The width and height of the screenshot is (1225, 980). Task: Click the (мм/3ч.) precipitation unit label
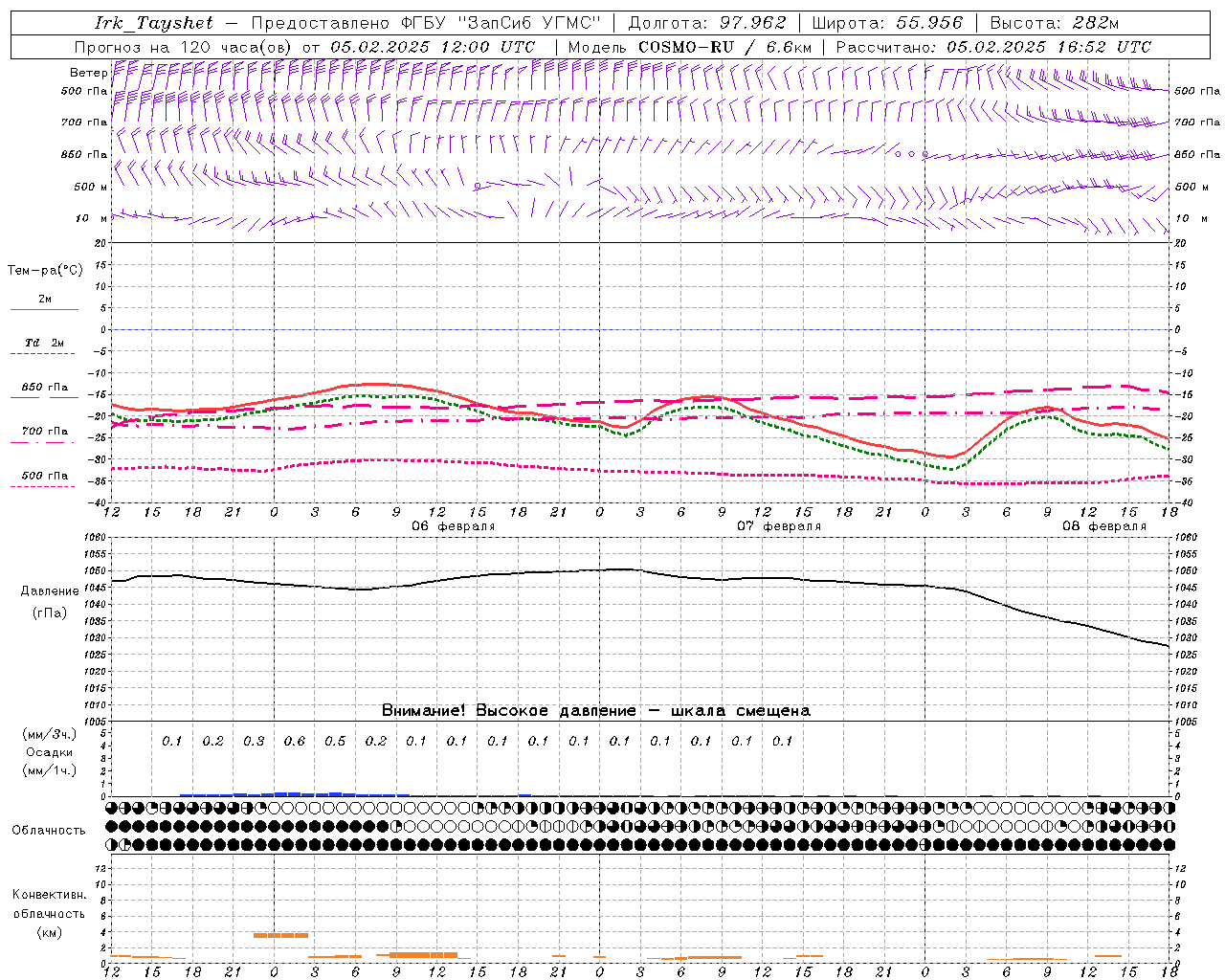(49, 734)
